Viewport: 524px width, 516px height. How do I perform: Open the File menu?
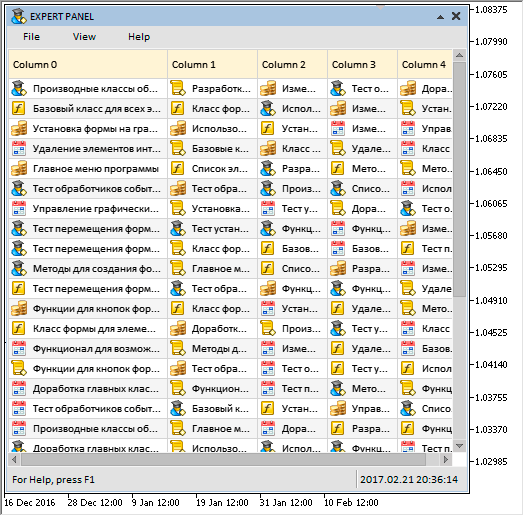[x=31, y=37]
